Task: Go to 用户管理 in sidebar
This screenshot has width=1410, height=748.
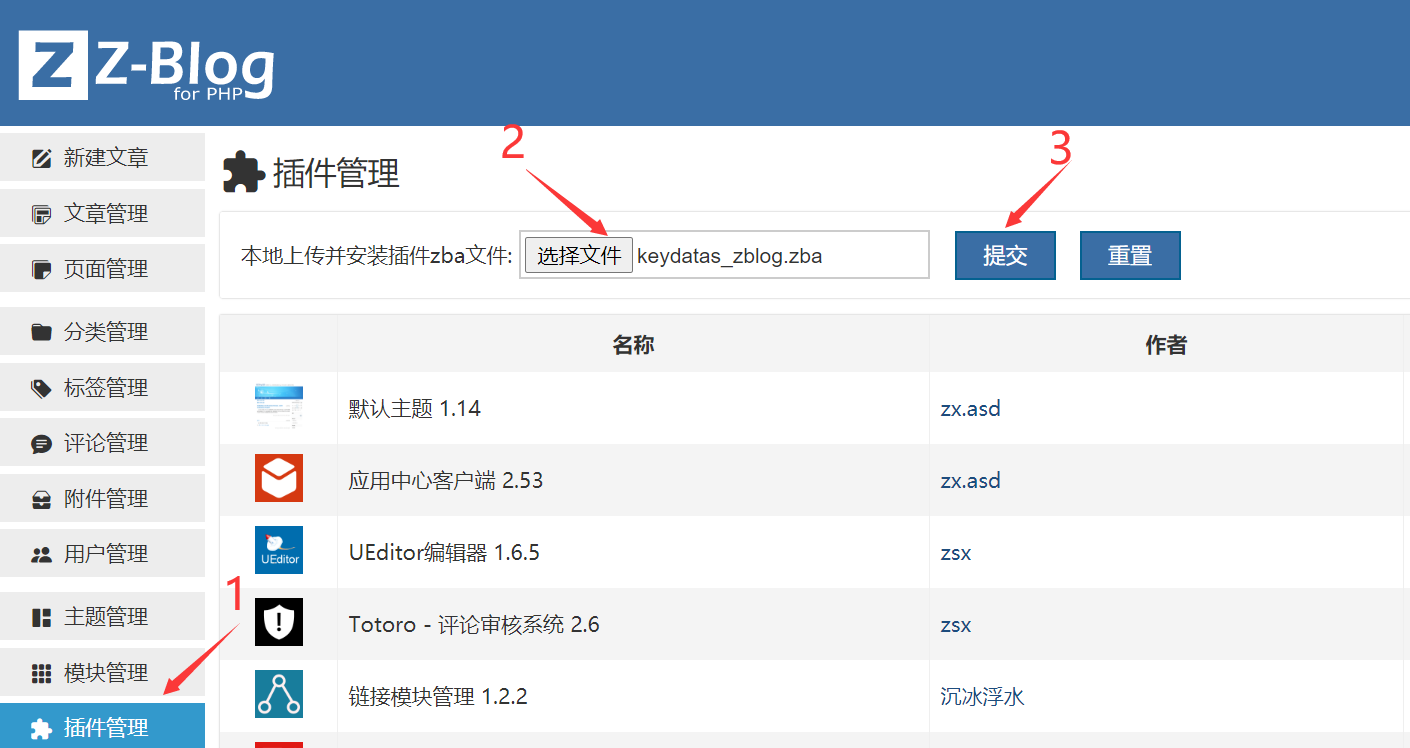Action: coord(102,553)
